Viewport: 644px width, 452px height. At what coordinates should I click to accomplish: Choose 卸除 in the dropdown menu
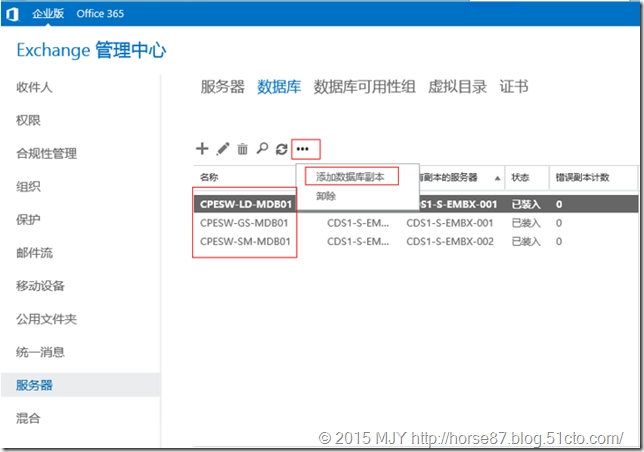pyautogui.click(x=327, y=196)
